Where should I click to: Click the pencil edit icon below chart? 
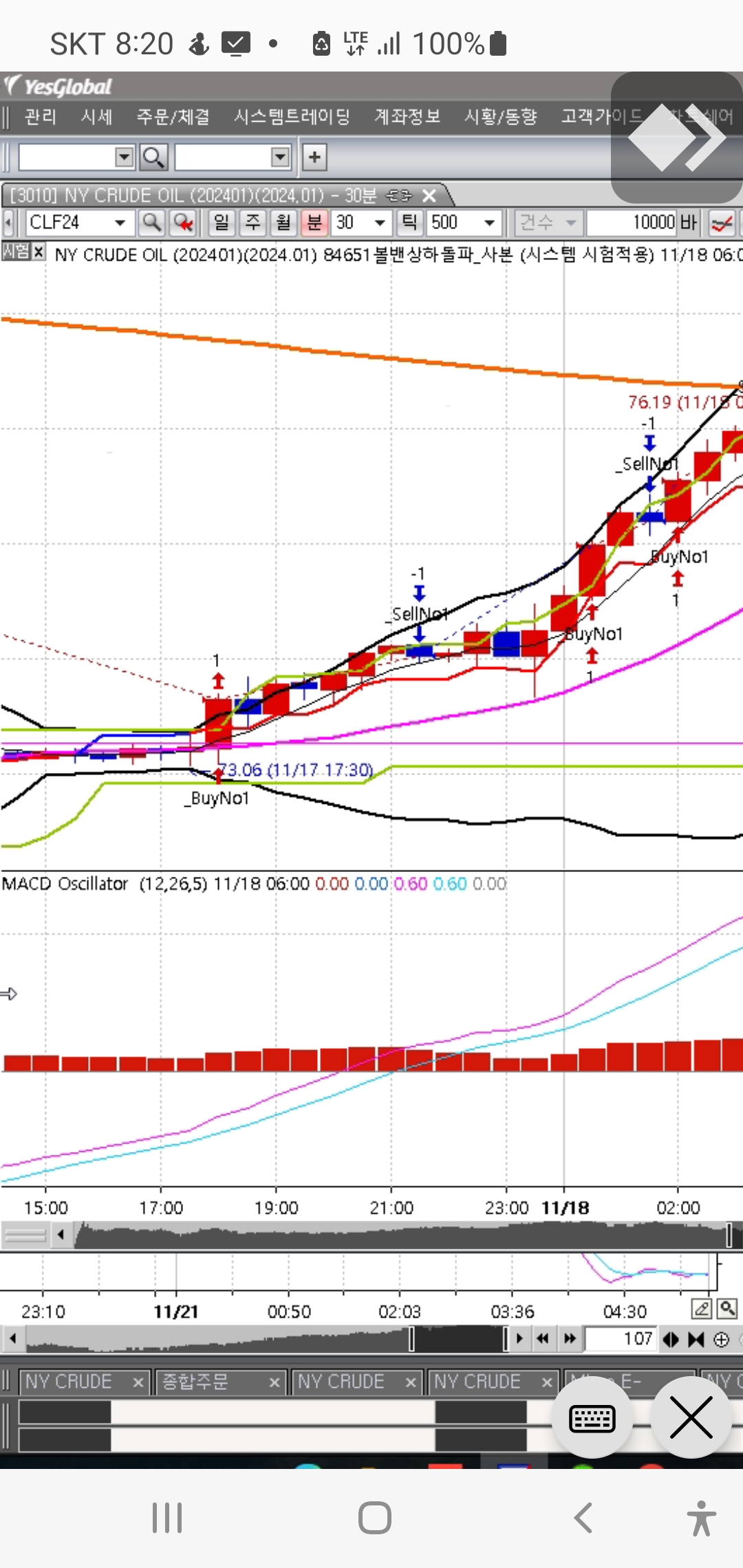[701, 1309]
